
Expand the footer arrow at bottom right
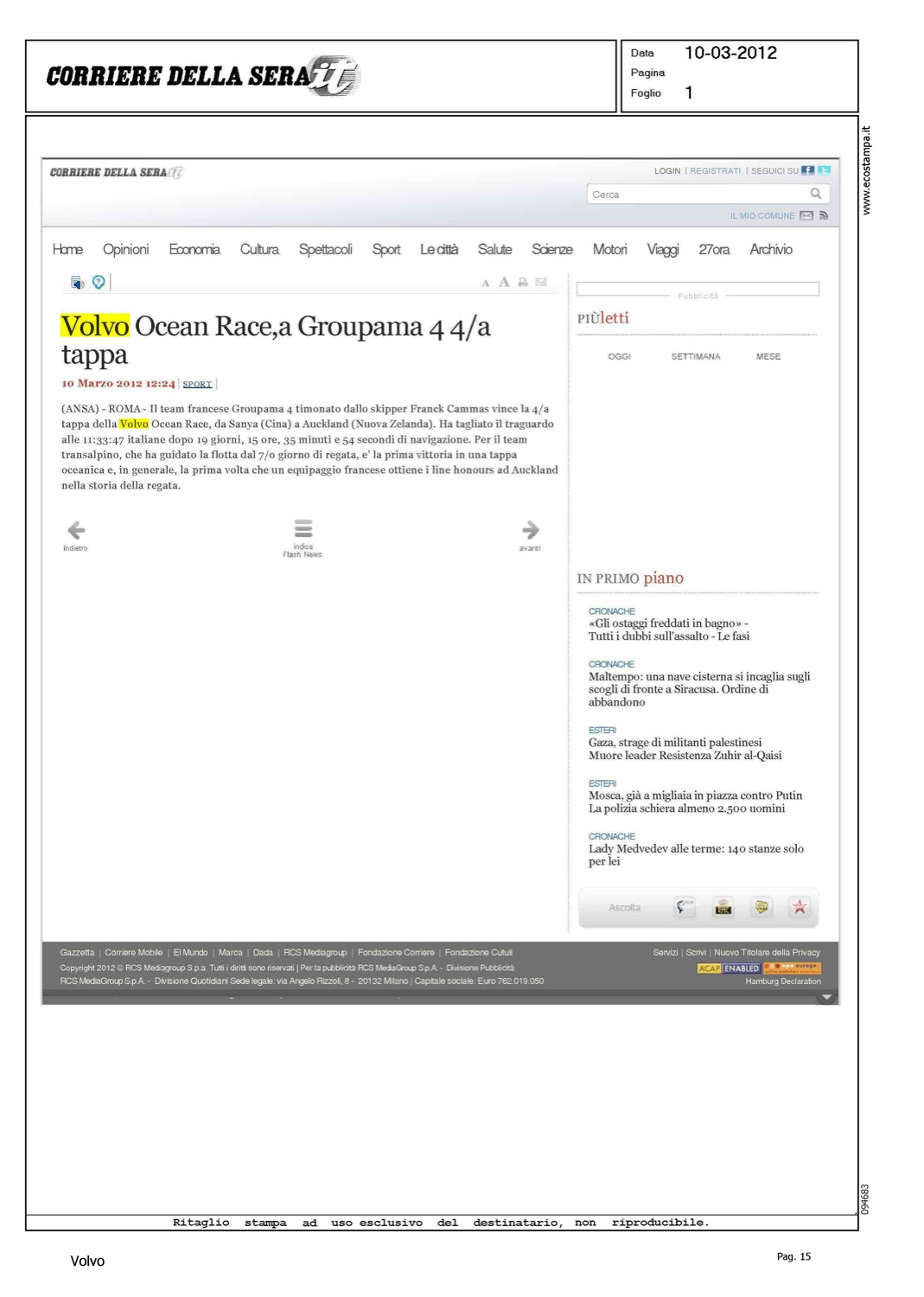(x=826, y=997)
